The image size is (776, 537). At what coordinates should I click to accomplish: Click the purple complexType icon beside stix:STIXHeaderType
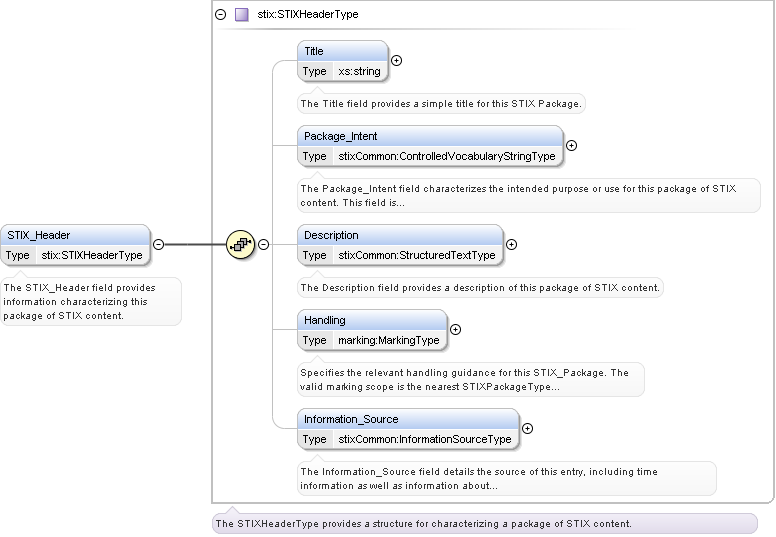(241, 15)
